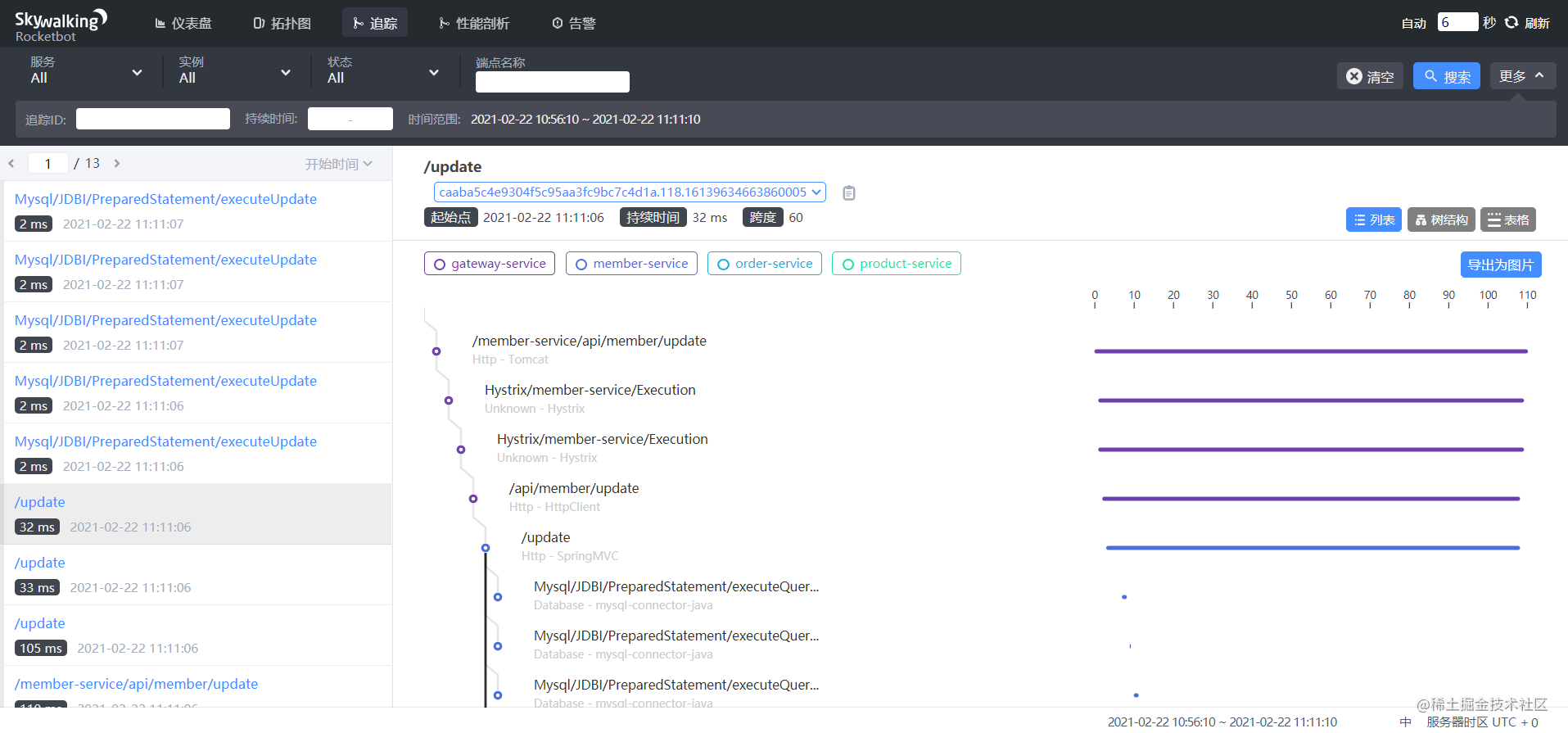
Task: Open the 服务 service dropdown
Action: (x=86, y=70)
